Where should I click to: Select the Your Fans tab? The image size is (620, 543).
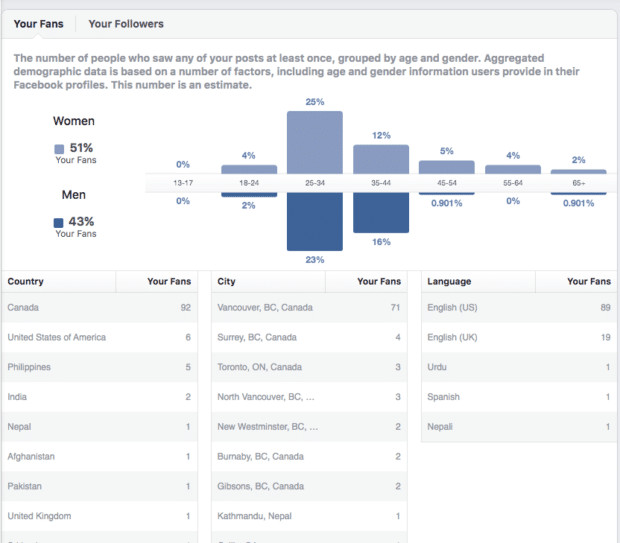point(39,24)
